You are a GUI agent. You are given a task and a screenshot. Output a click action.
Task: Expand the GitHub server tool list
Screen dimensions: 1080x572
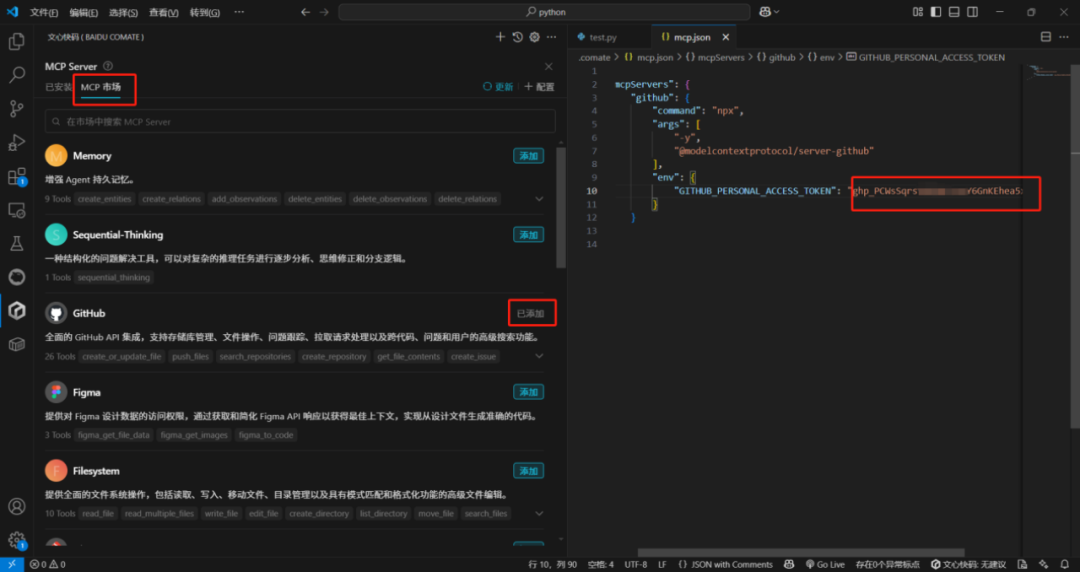[539, 356]
